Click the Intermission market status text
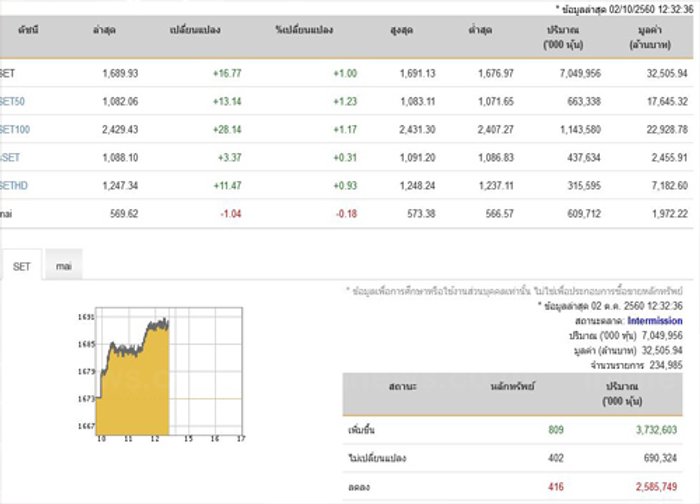 tap(654, 321)
